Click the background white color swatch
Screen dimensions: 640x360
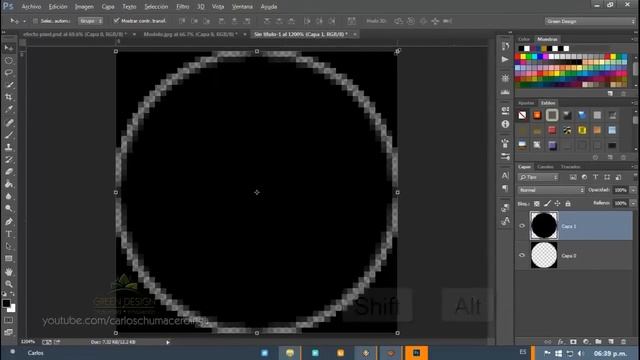(12, 309)
